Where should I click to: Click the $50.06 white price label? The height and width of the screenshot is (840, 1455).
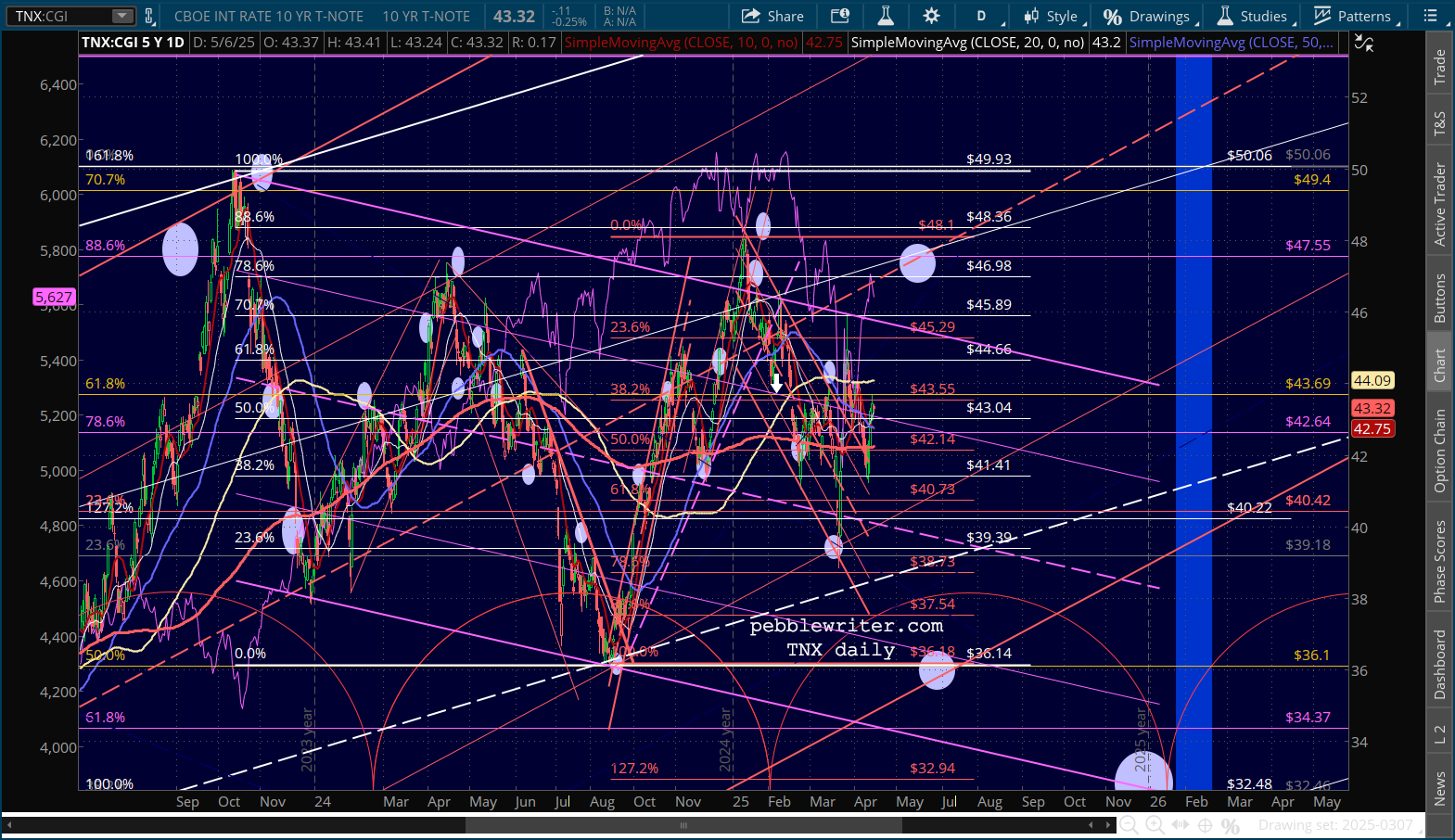(1249, 156)
